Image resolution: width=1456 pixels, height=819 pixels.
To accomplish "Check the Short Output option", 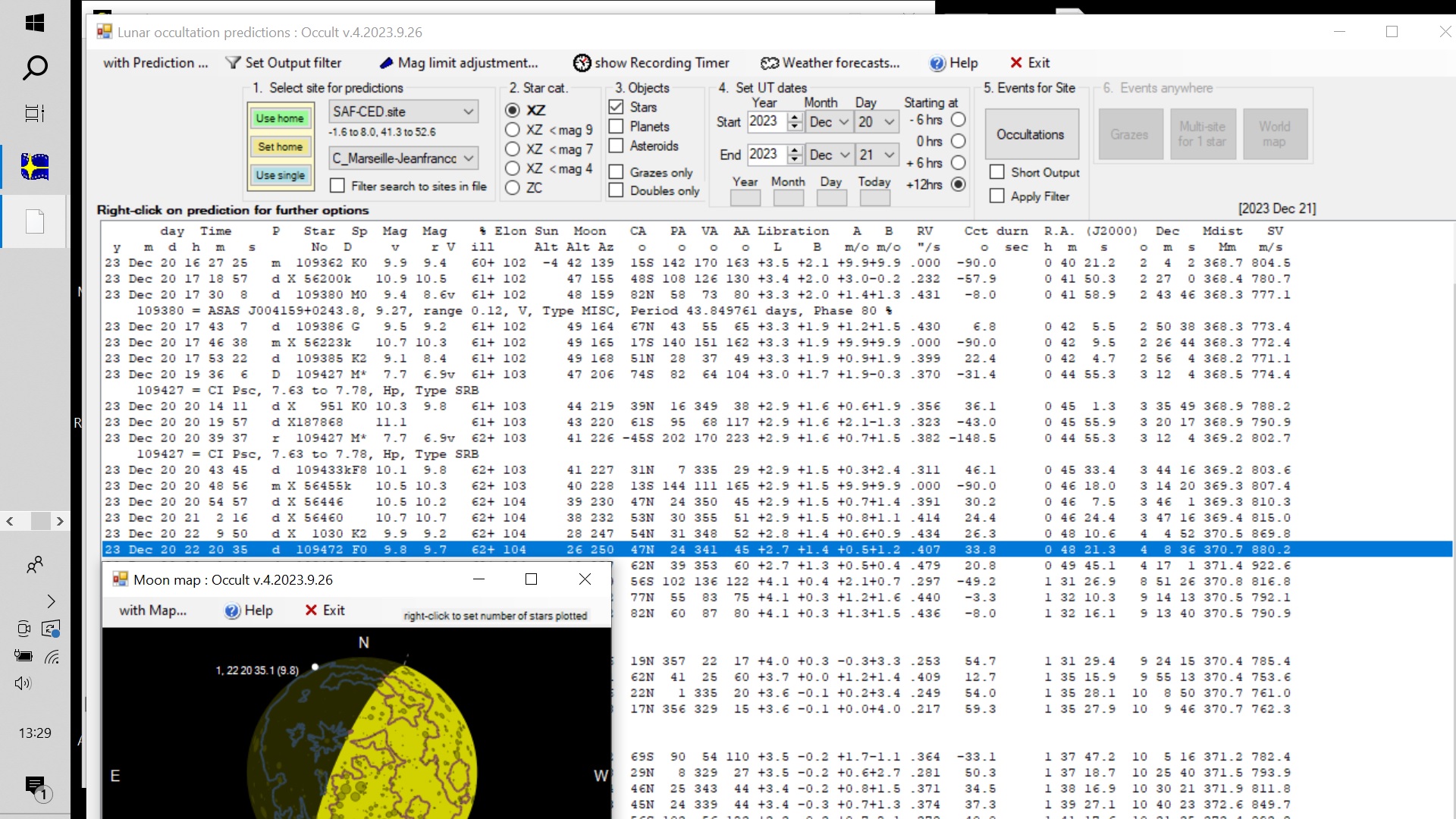I will 997,172.
